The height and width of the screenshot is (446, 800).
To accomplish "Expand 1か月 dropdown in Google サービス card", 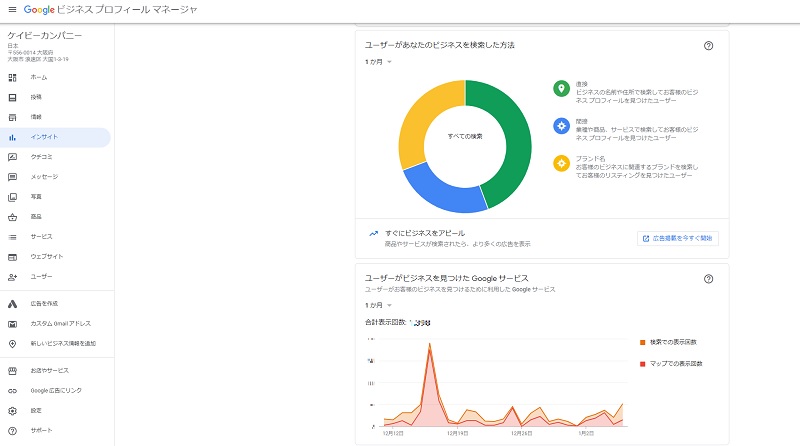I will (378, 305).
